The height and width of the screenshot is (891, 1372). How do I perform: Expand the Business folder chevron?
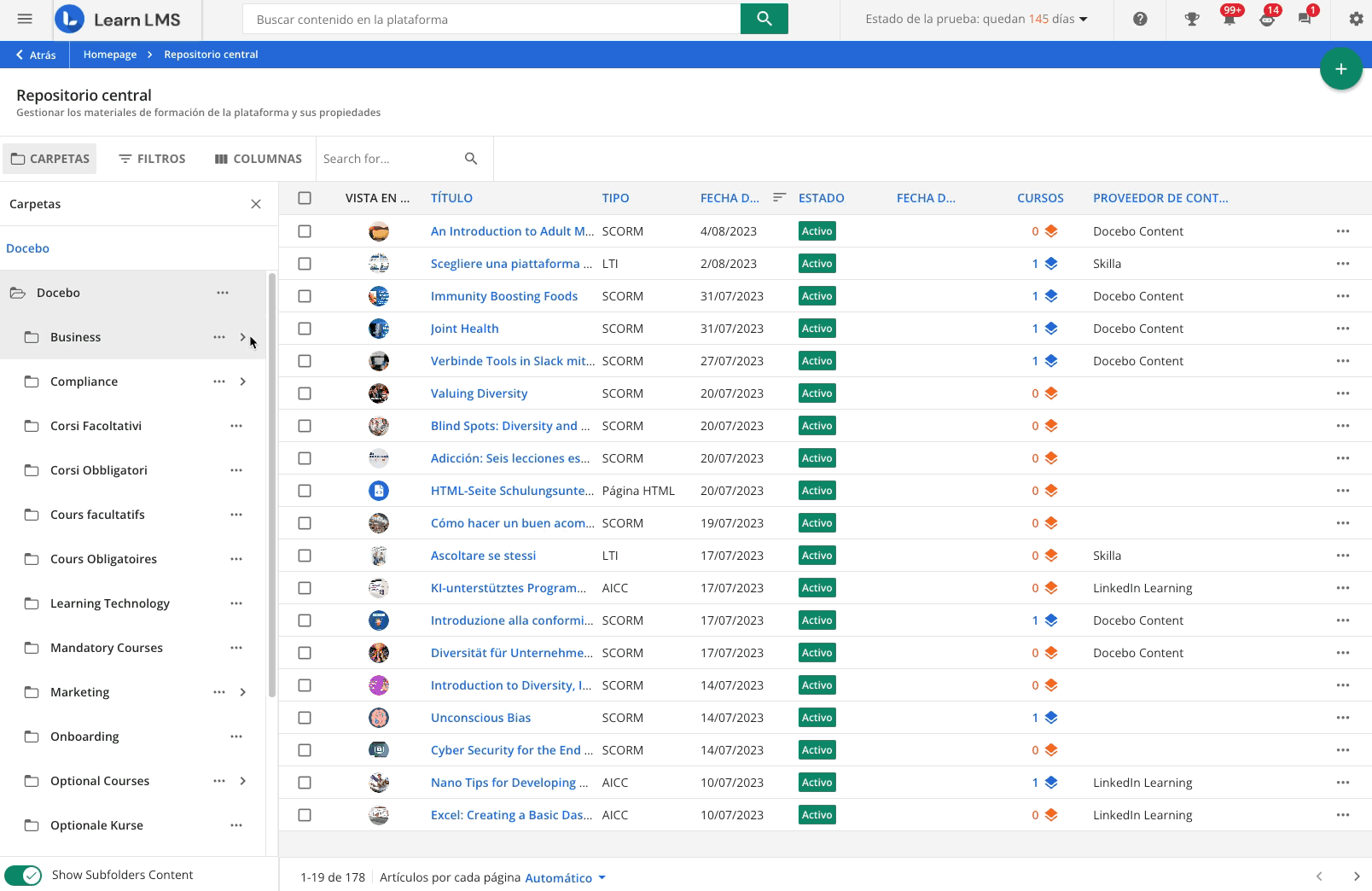pos(243,337)
